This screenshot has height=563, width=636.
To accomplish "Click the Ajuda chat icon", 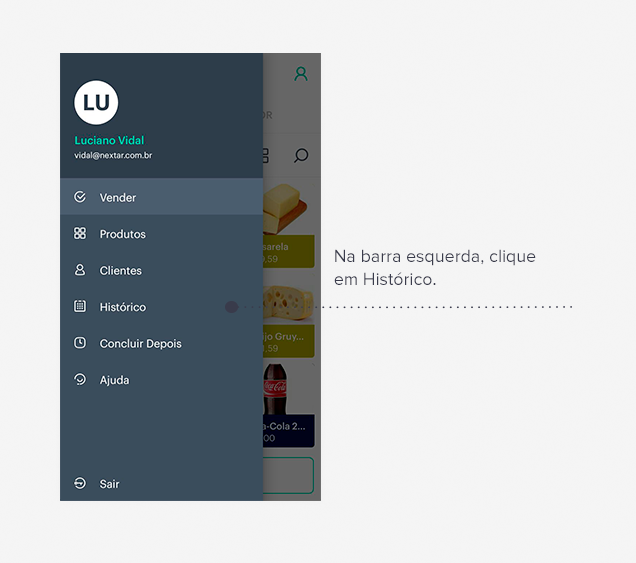I will pos(80,379).
